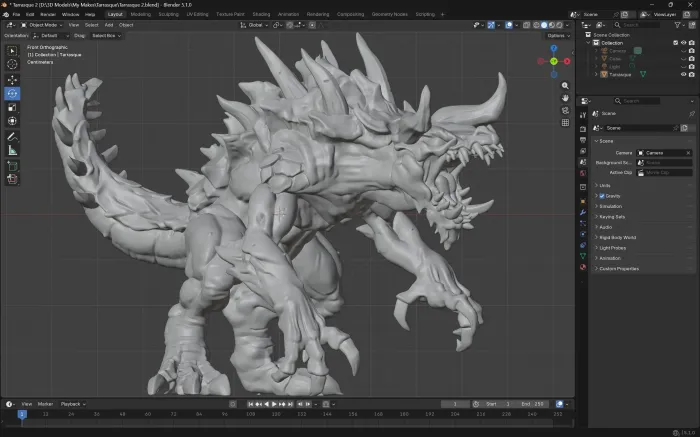Expand the Rigid Body World panel

(617, 237)
